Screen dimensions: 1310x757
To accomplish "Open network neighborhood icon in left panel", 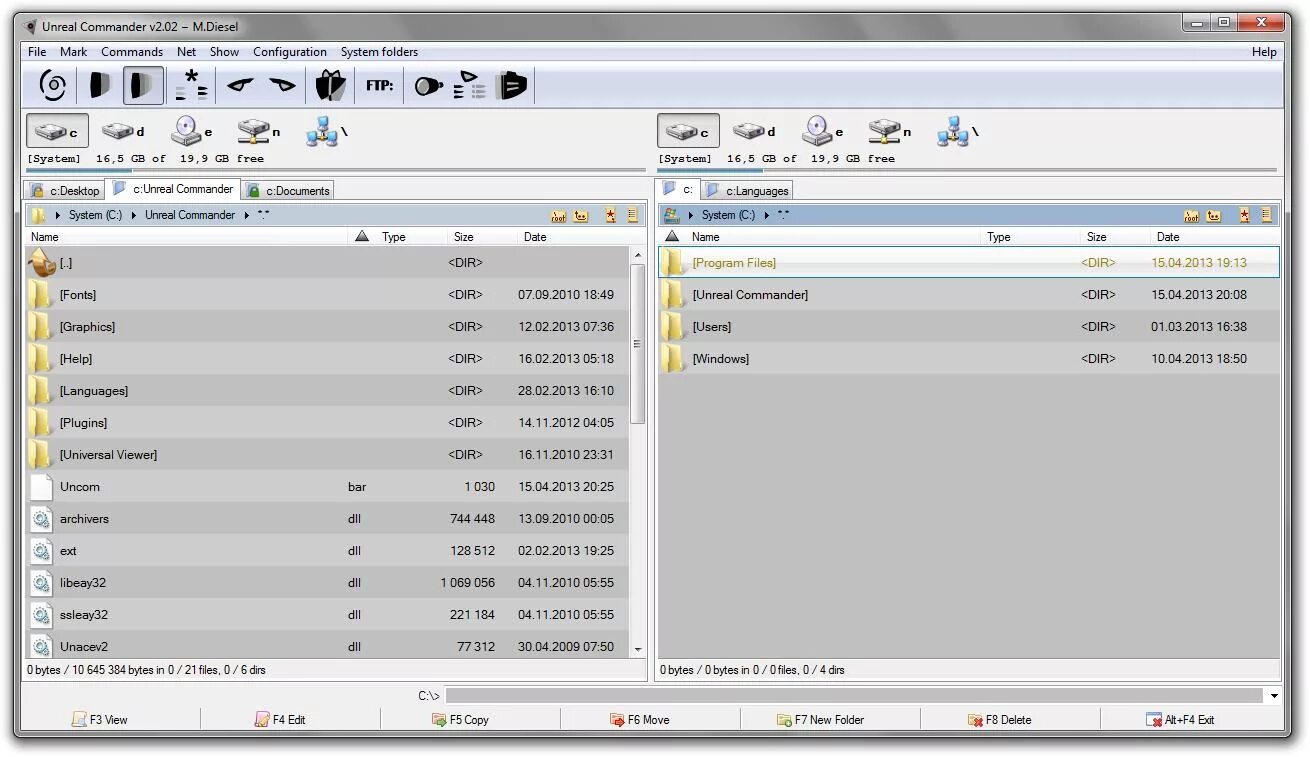I will point(327,131).
